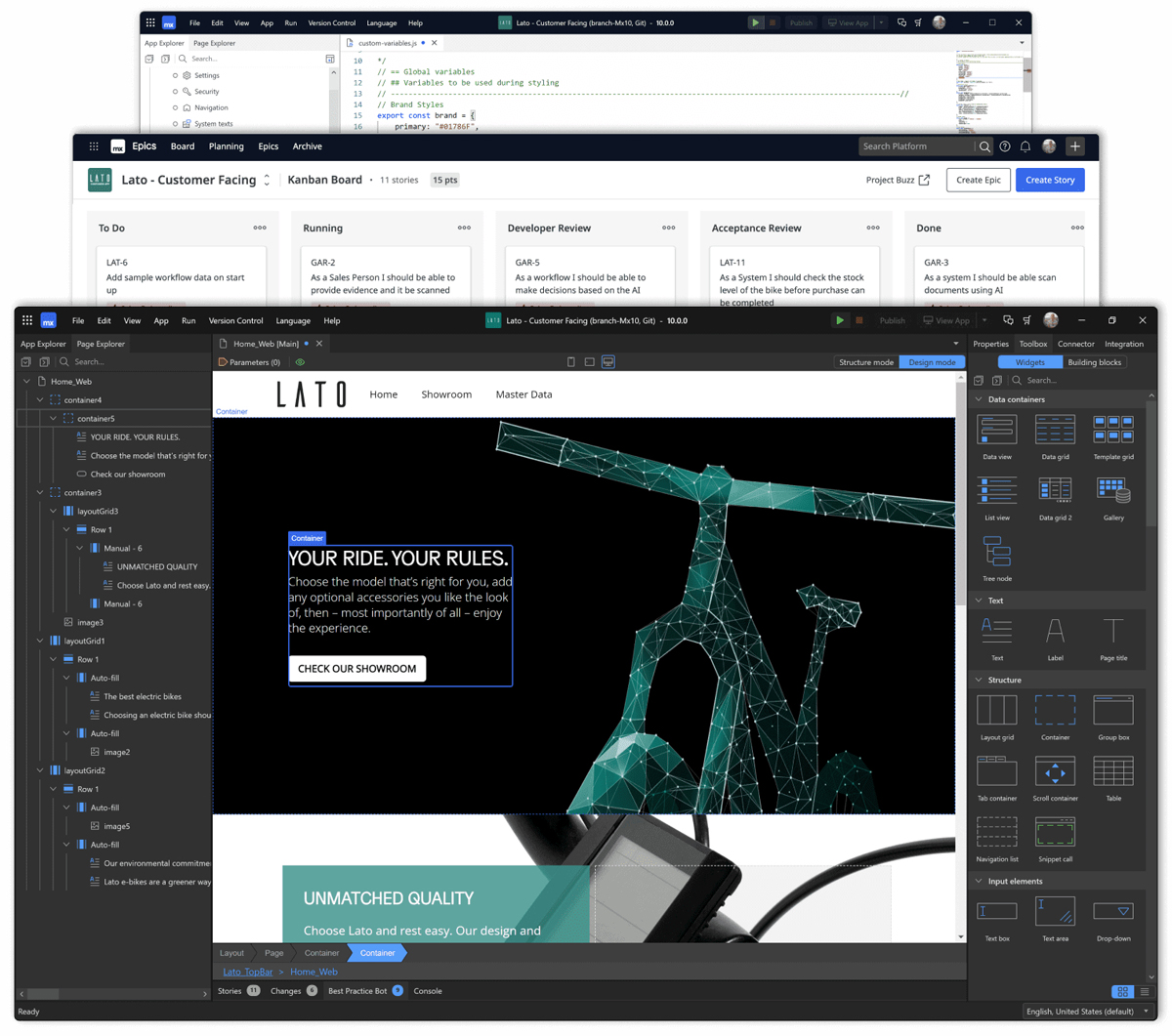Select the Tree node widget
Viewport: 1172px width, 1036px height.
pyautogui.click(x=996, y=559)
